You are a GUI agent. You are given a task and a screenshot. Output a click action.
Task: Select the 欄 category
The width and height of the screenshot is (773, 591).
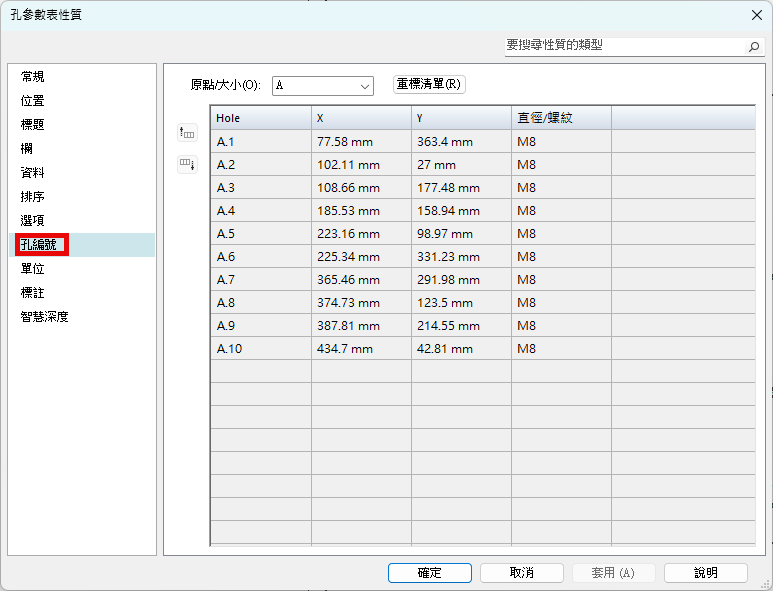tap(27, 149)
